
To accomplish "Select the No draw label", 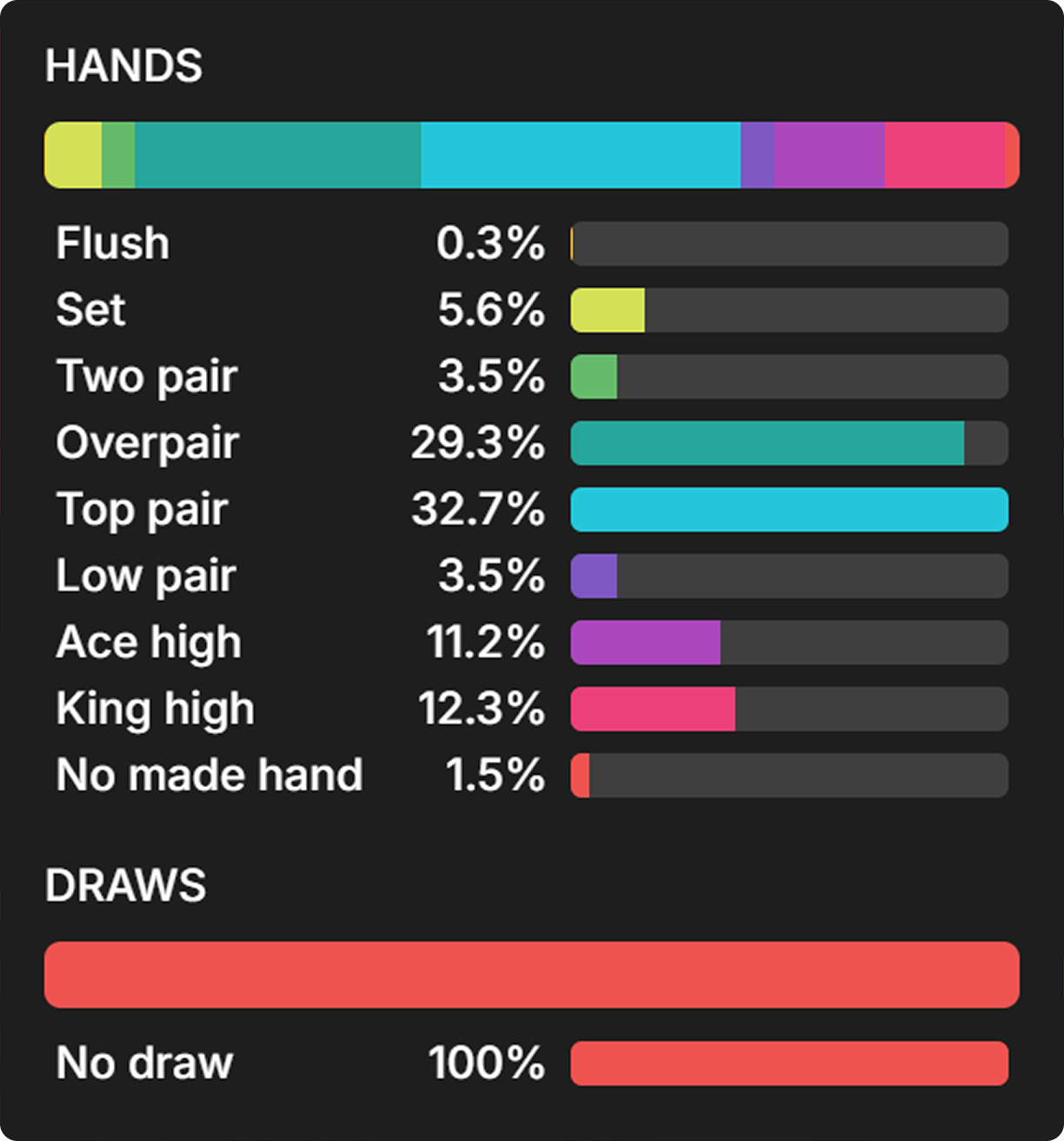I will 144,1063.
